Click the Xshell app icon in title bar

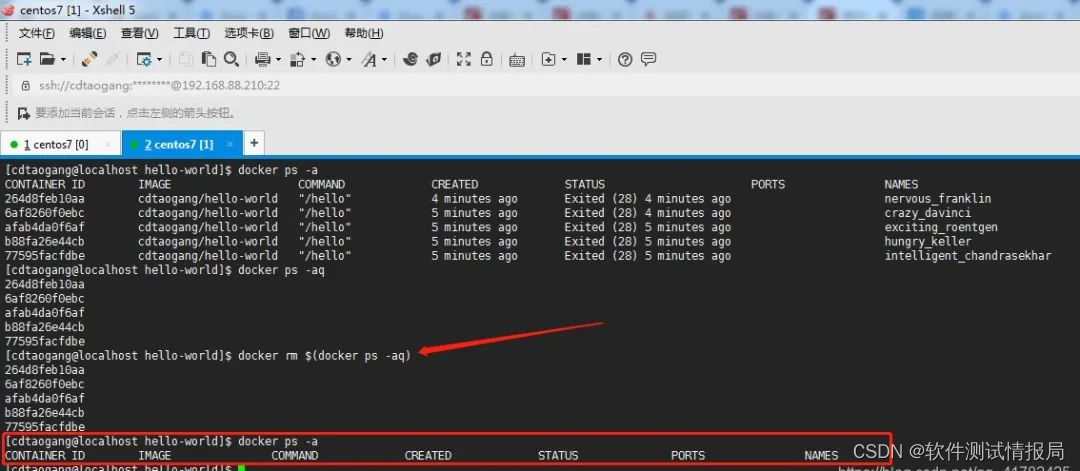point(8,10)
